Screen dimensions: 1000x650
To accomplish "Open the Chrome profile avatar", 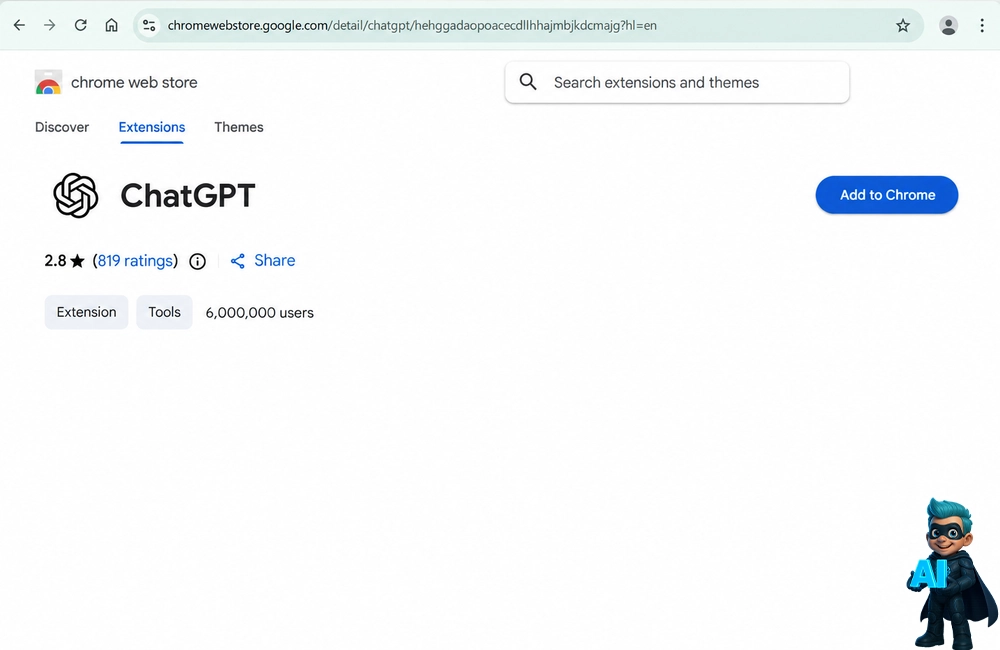I will tap(948, 26).
